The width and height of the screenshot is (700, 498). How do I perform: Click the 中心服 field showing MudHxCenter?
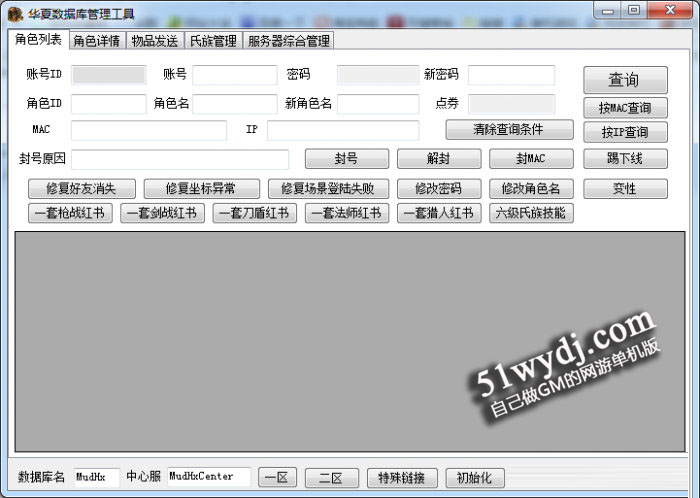coord(208,477)
